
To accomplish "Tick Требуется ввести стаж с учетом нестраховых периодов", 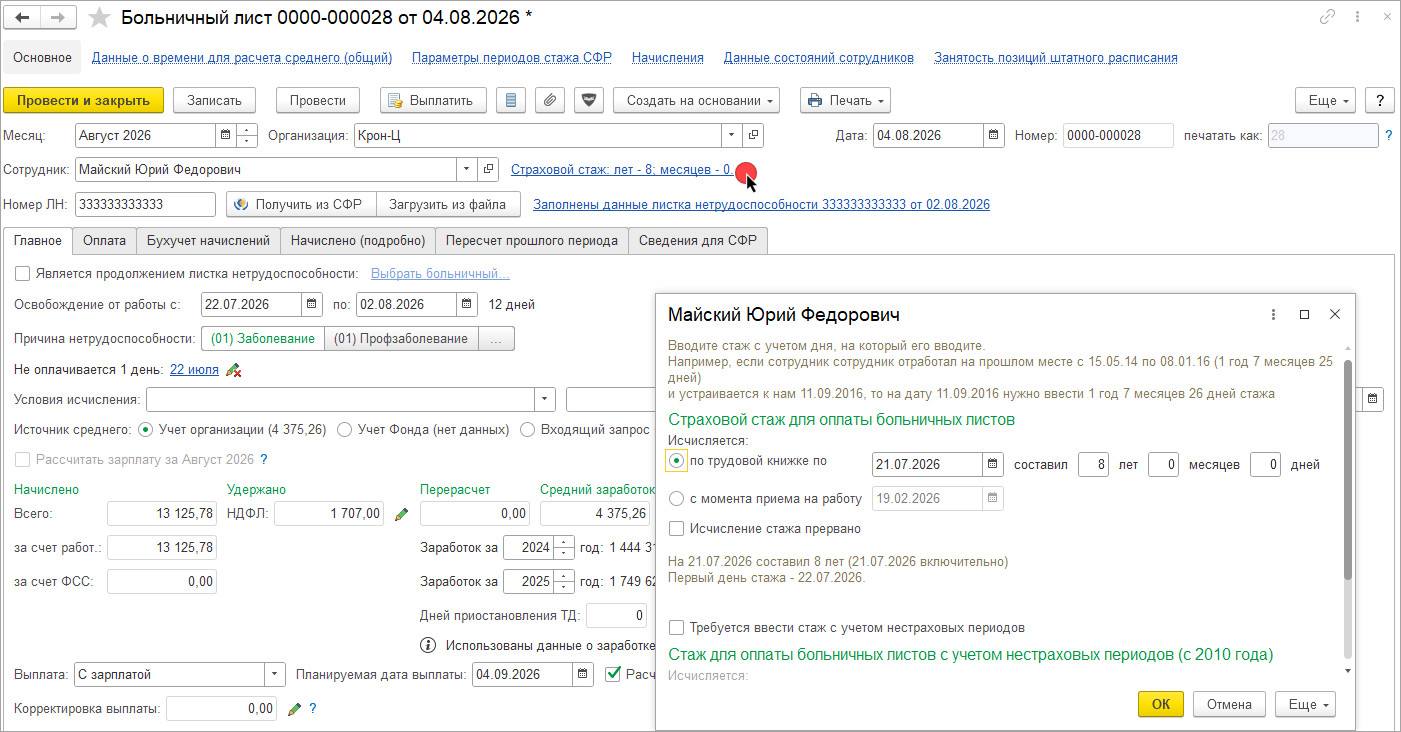I will click(x=677, y=627).
